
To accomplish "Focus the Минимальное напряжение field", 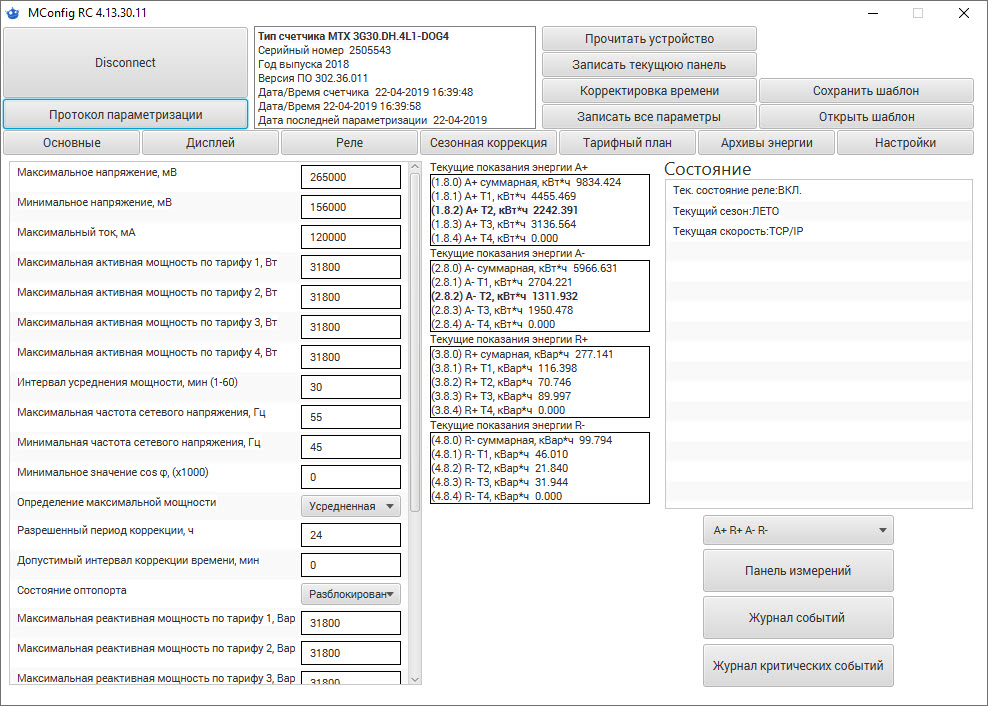I will tap(351, 207).
